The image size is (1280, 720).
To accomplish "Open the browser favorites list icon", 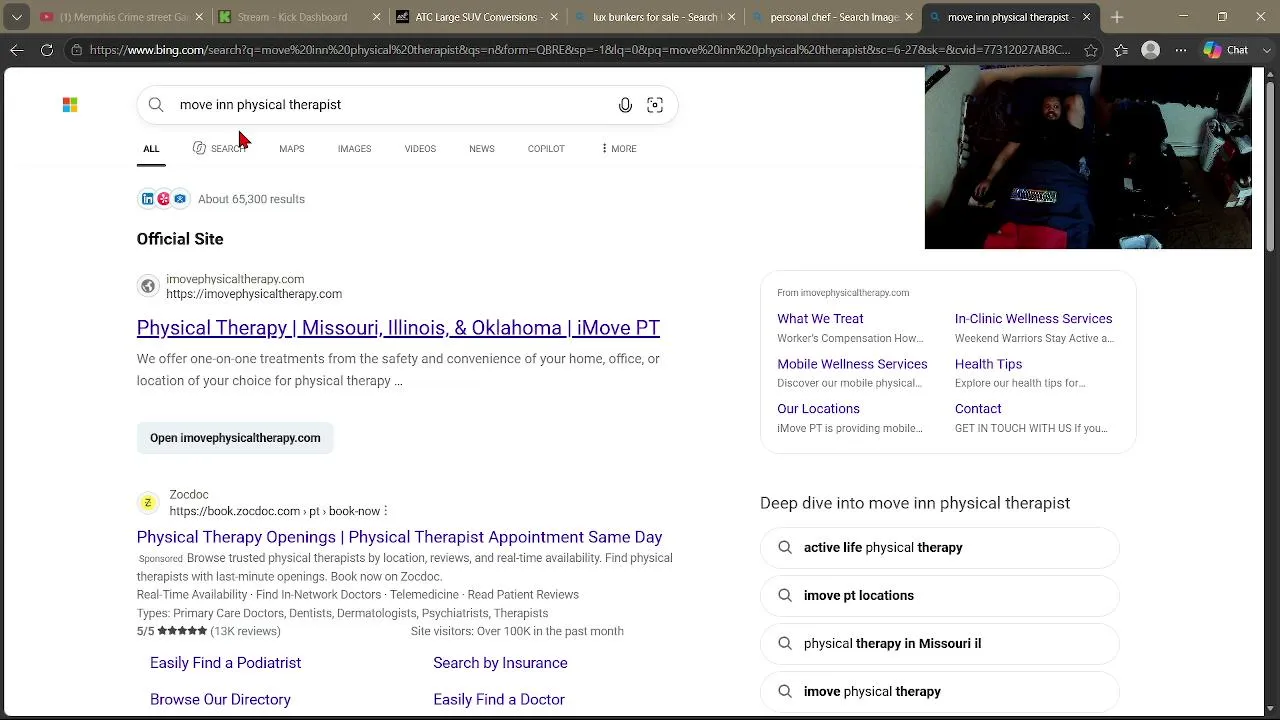I will click(1120, 50).
